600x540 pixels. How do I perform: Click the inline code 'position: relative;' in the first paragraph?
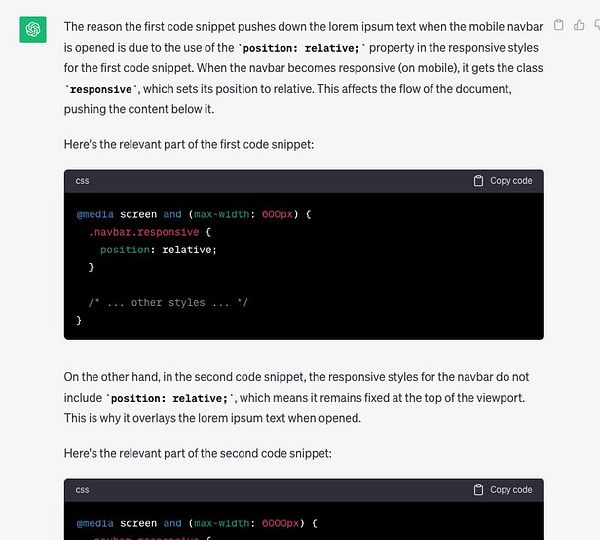coord(302,48)
